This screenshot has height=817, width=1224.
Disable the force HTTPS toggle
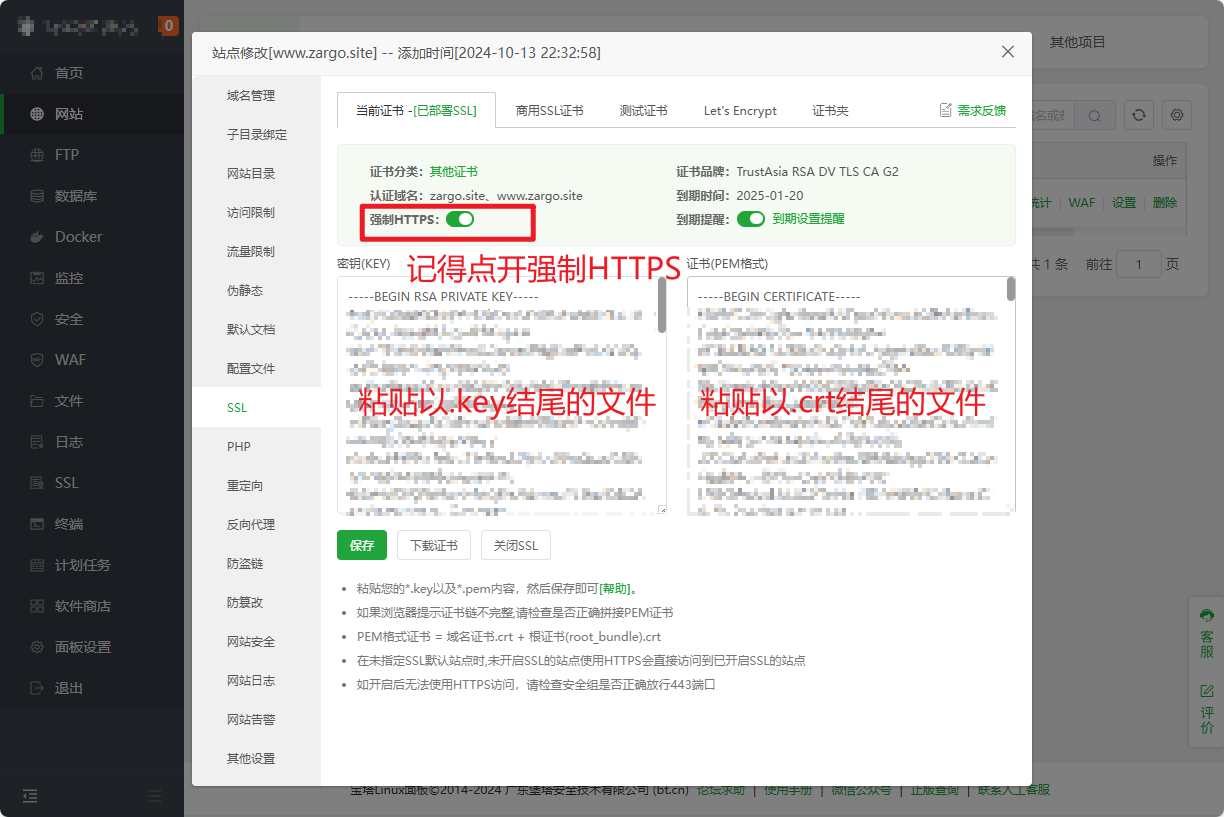coord(460,219)
